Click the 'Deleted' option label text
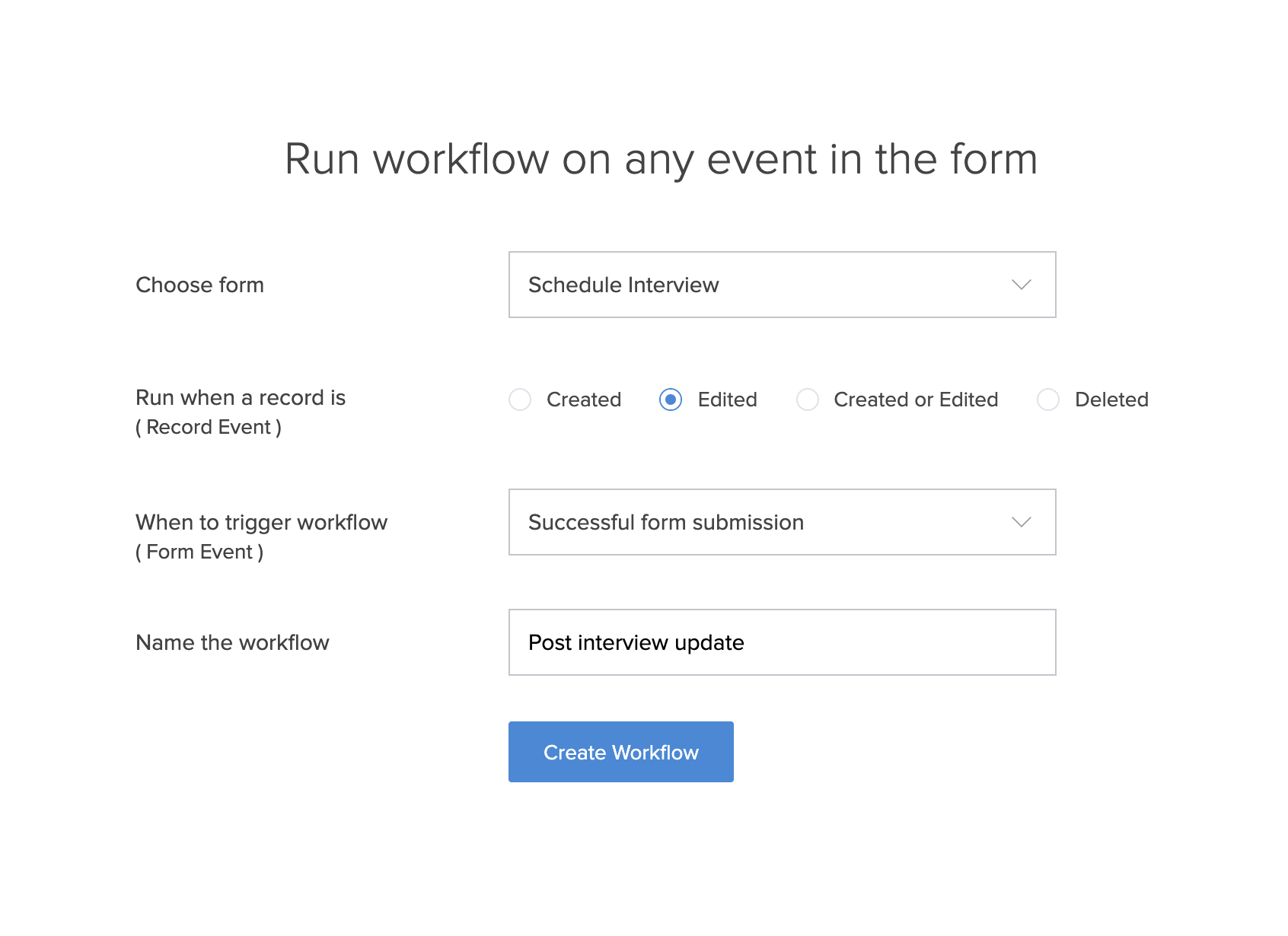1288x936 pixels. [x=1111, y=400]
